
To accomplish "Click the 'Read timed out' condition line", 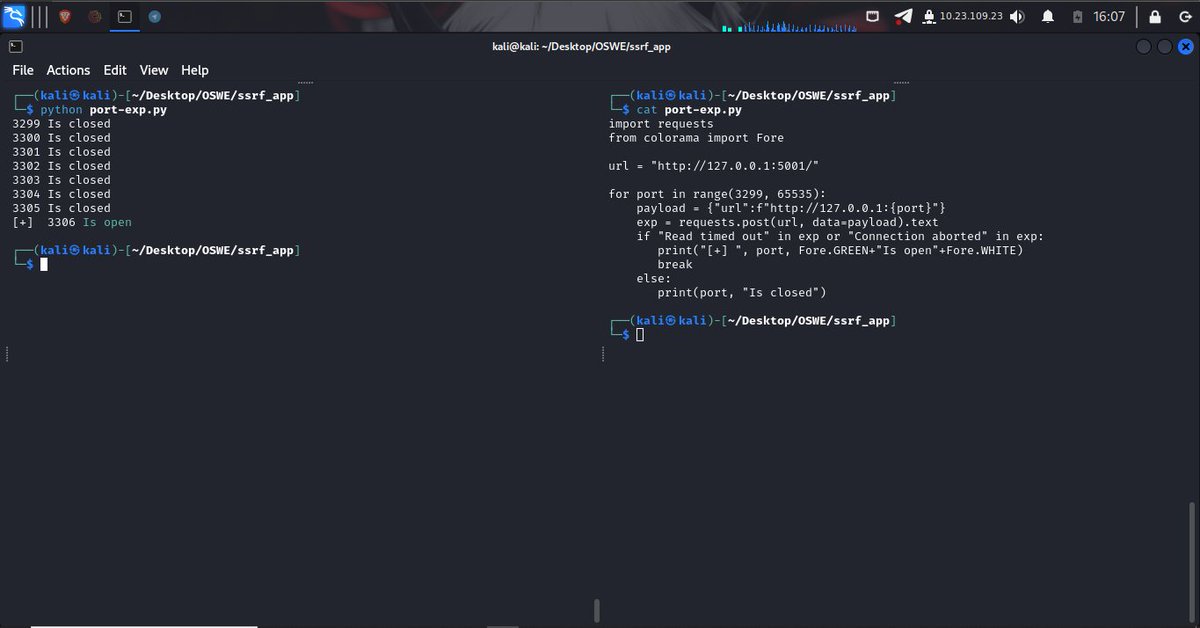I will (x=840, y=236).
